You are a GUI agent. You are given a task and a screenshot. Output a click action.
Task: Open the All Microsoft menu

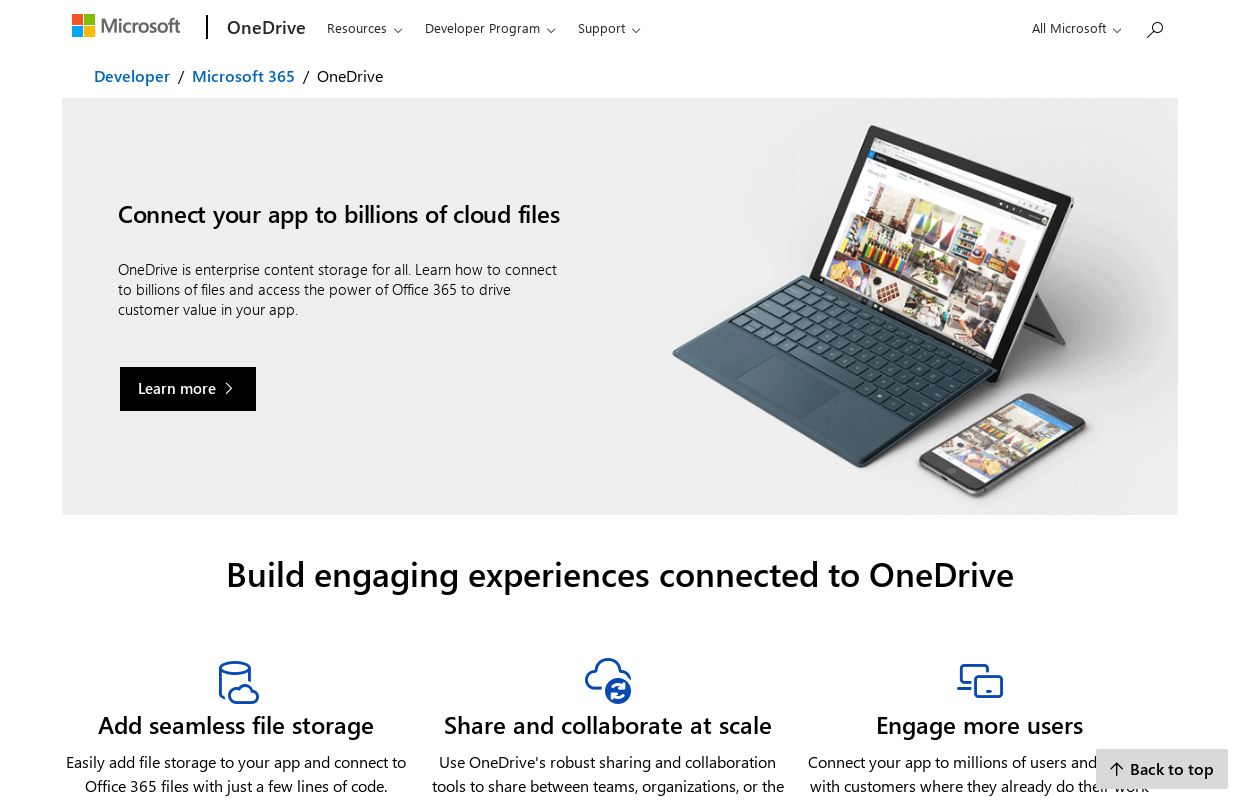pyautogui.click(x=1077, y=29)
